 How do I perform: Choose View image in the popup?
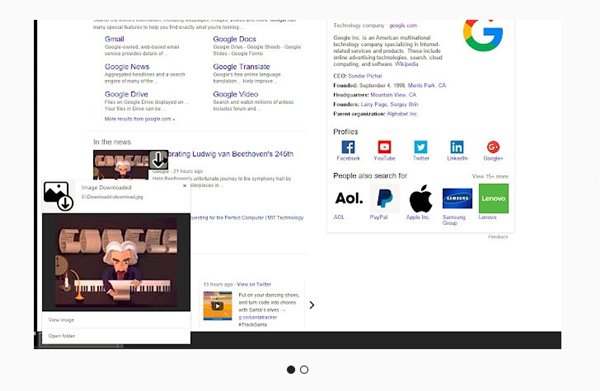(x=61, y=320)
